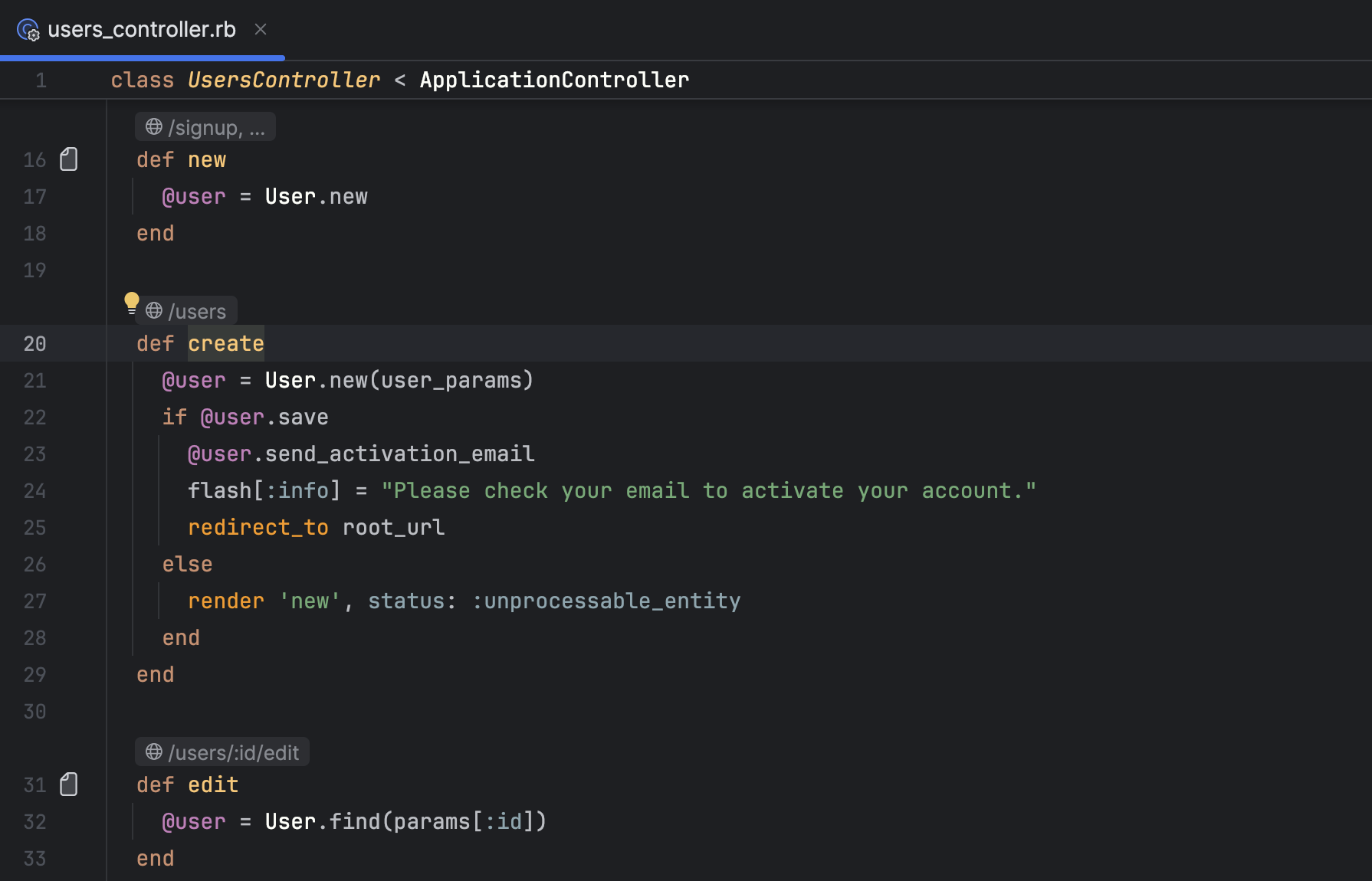This screenshot has width=1372, height=881.
Task: Click the Rails controller icon in the editor tab
Action: coord(28,30)
